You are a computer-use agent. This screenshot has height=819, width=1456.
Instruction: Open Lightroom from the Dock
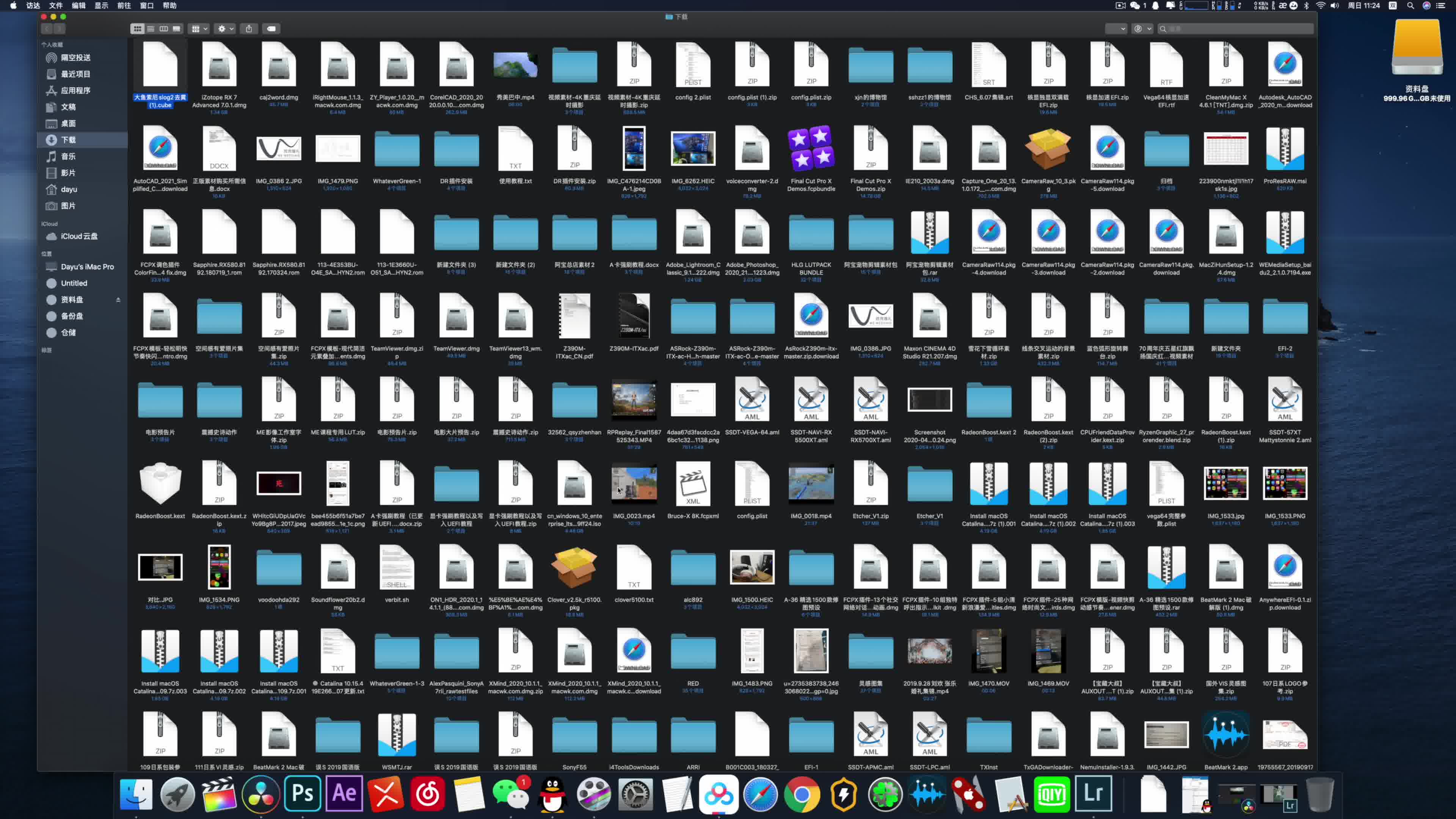click(x=1094, y=794)
